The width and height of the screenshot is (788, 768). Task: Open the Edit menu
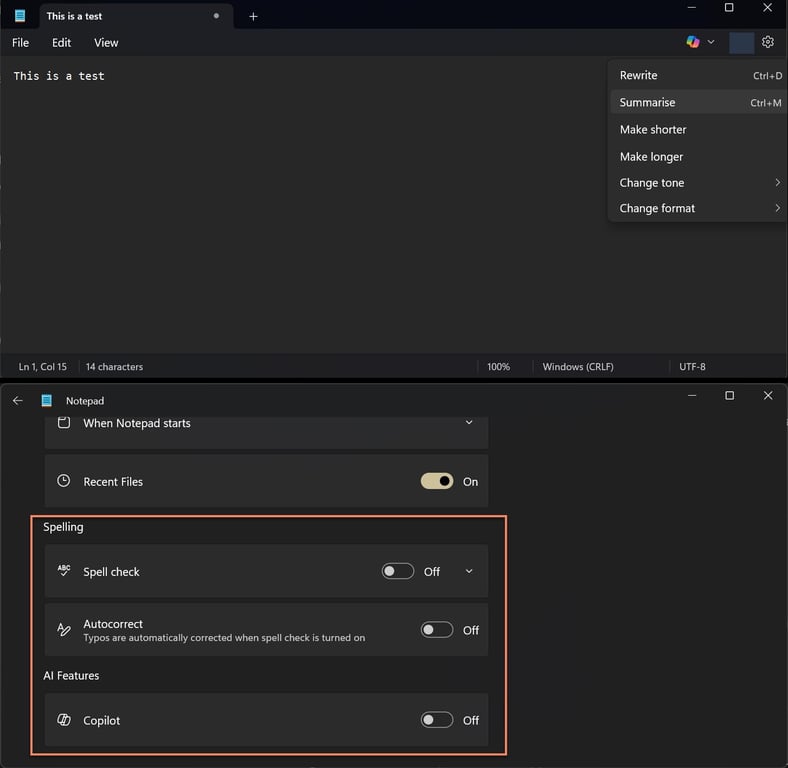coord(61,43)
